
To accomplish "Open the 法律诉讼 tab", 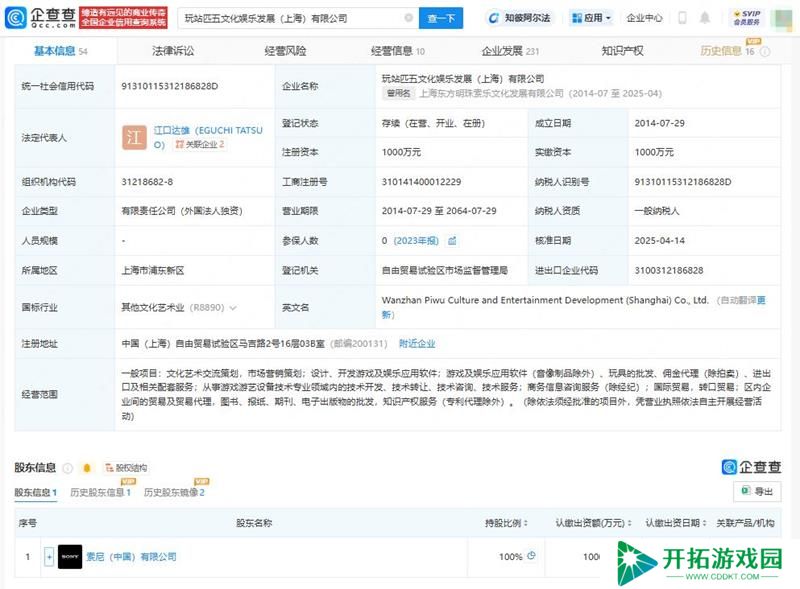I will [173, 51].
